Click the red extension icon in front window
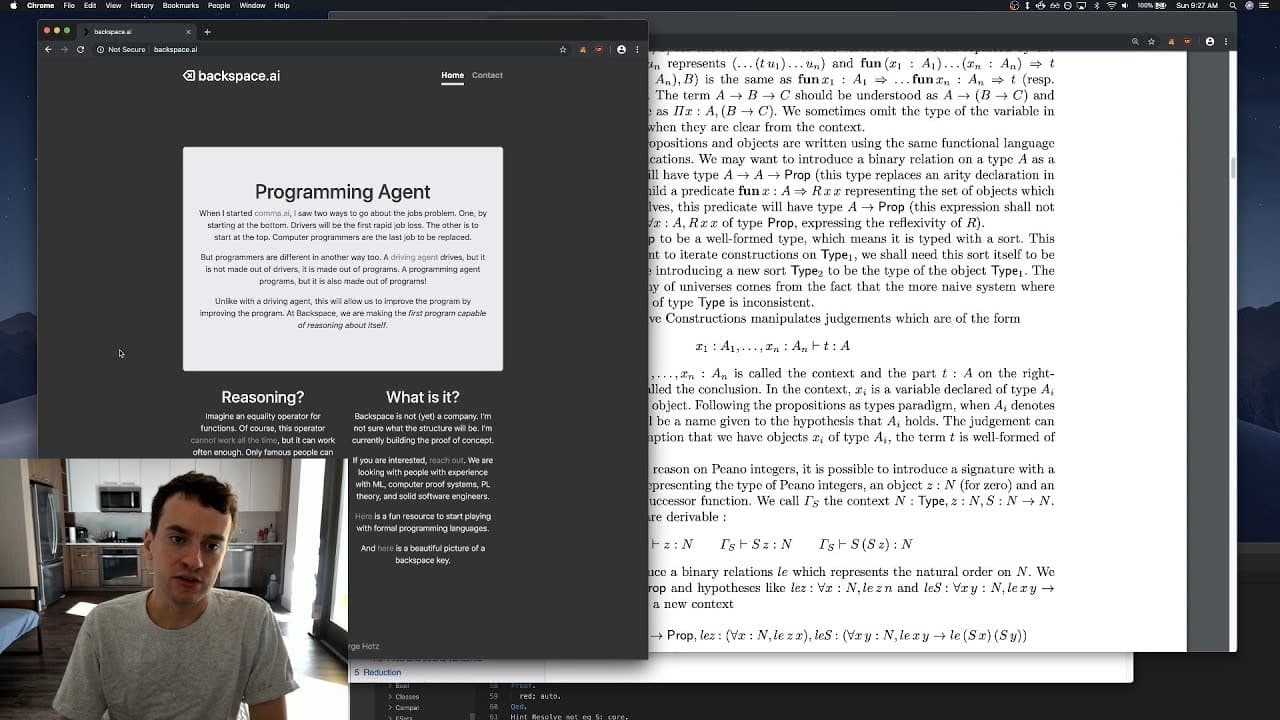 (x=599, y=49)
